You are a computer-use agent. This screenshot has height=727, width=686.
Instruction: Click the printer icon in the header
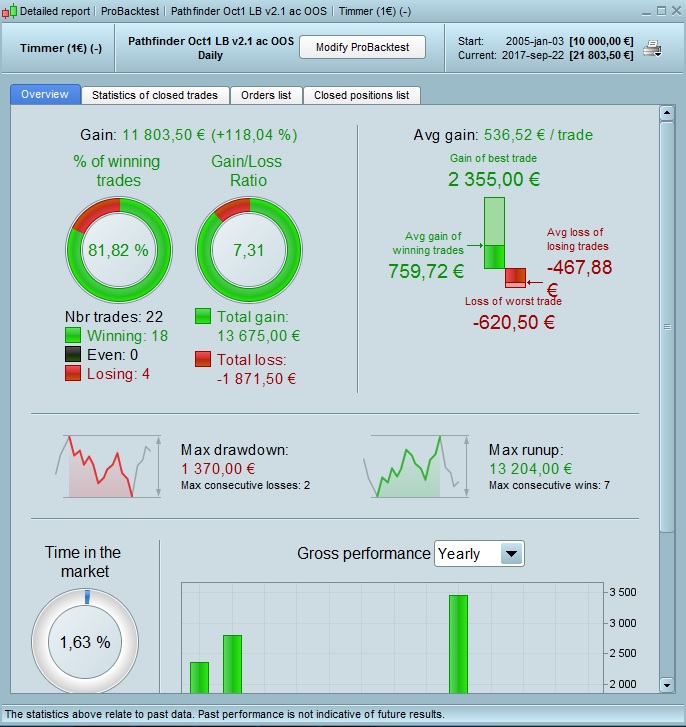[x=652, y=48]
